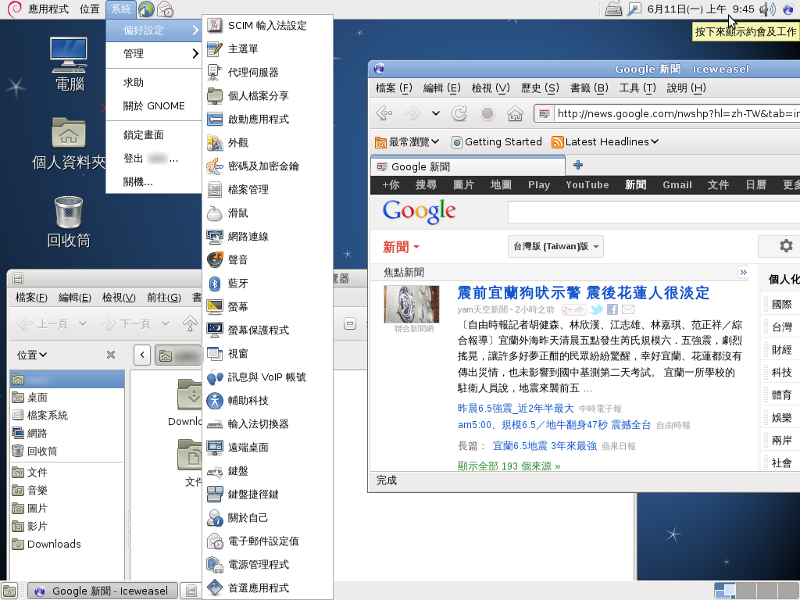The image size is (800, 600).
Task: Click the 訊息與 VoIP 帳號 icon
Action: (215, 377)
